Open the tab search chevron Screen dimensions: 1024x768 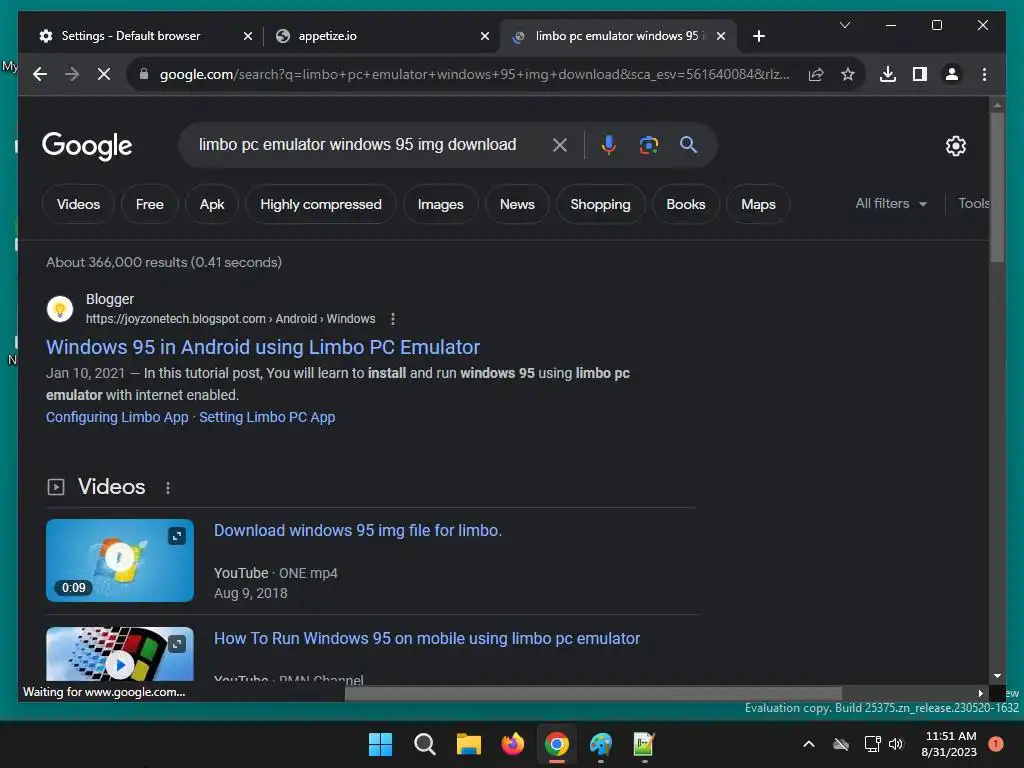(844, 25)
